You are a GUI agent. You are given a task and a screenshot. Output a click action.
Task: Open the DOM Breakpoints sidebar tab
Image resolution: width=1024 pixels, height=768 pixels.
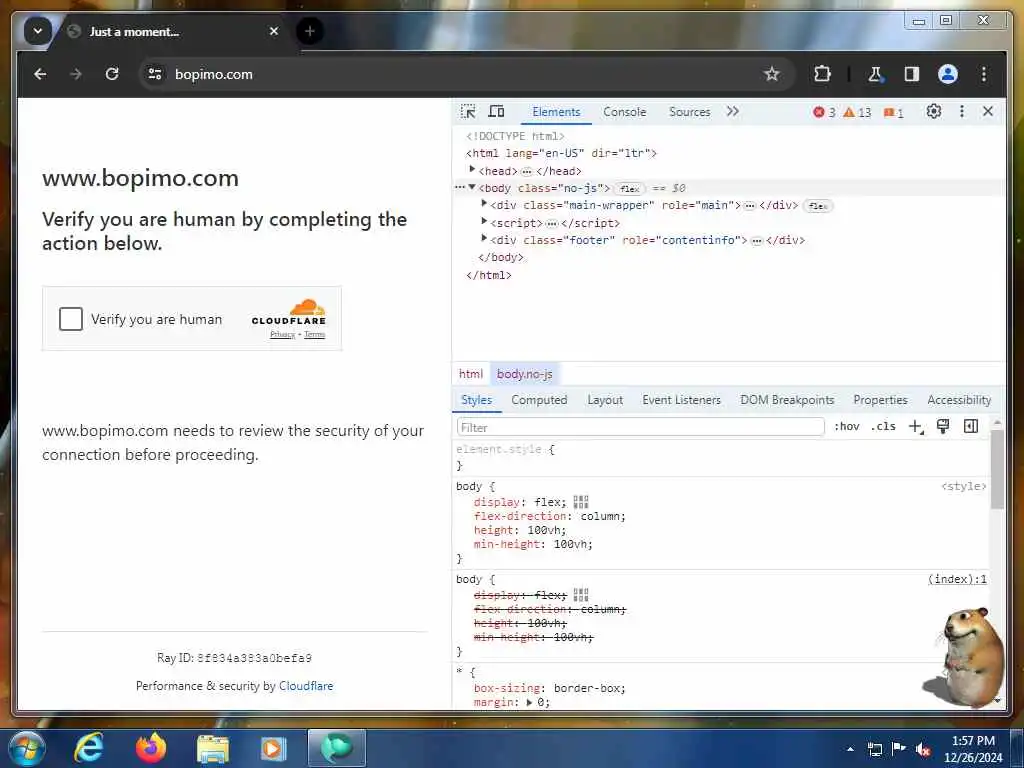point(787,400)
